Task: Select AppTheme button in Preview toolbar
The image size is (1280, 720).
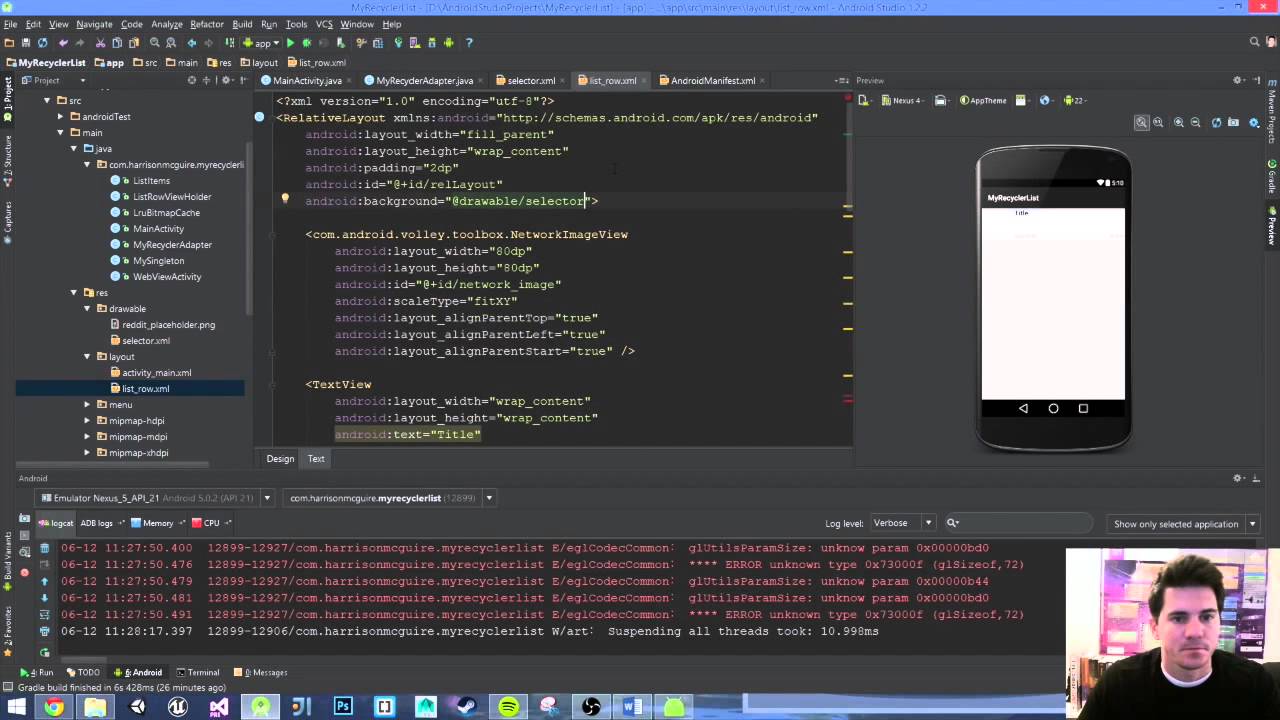Action: tap(984, 100)
